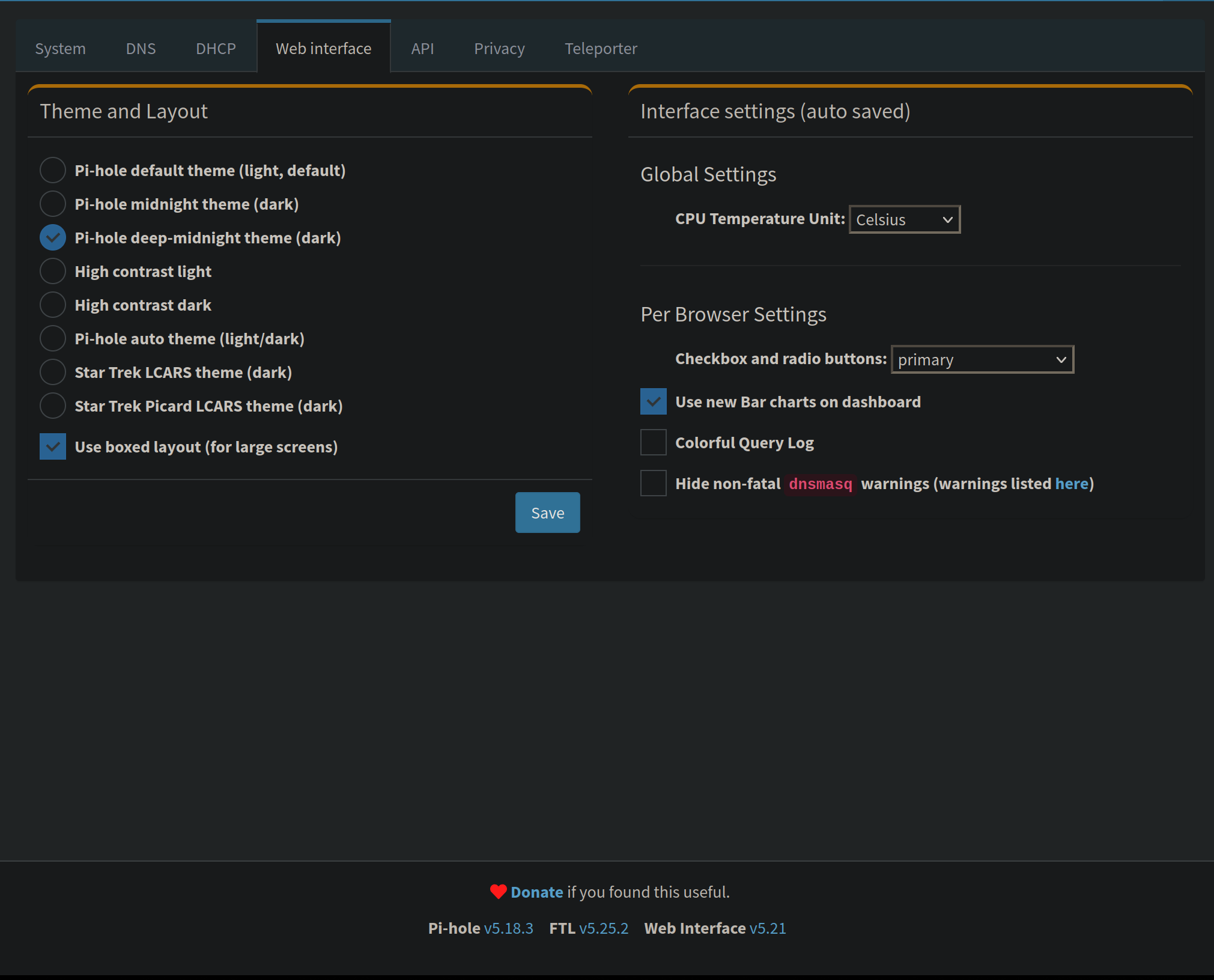Enable Hide non-fatal dnsmasq warnings

click(x=654, y=484)
